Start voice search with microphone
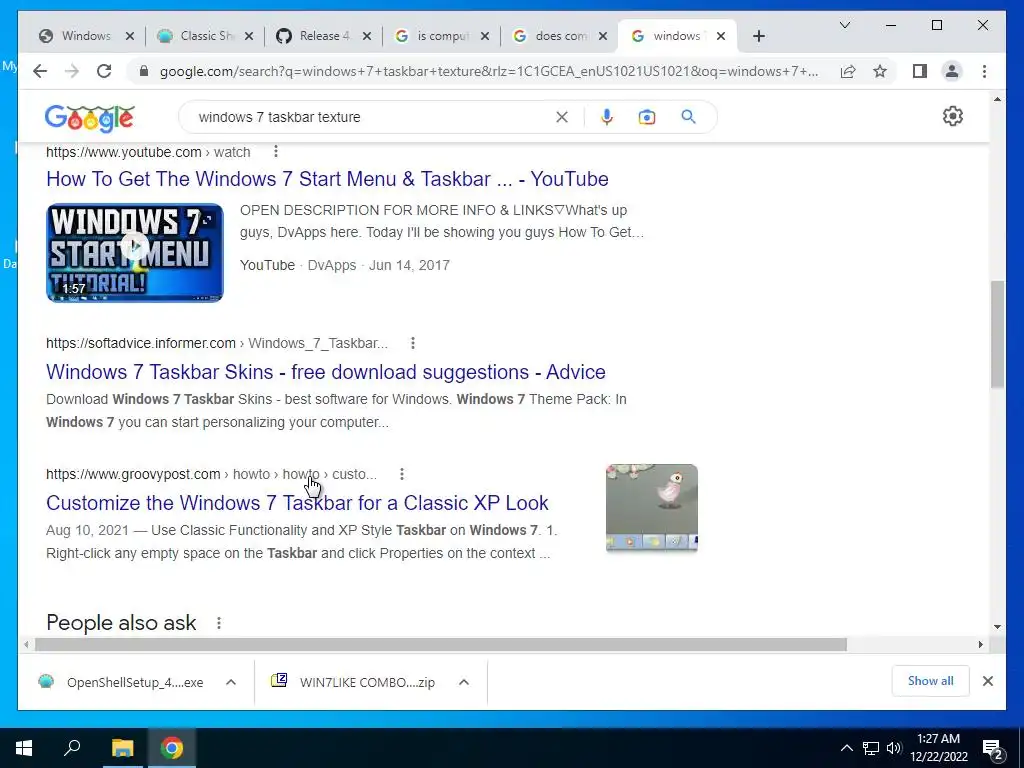 (607, 117)
